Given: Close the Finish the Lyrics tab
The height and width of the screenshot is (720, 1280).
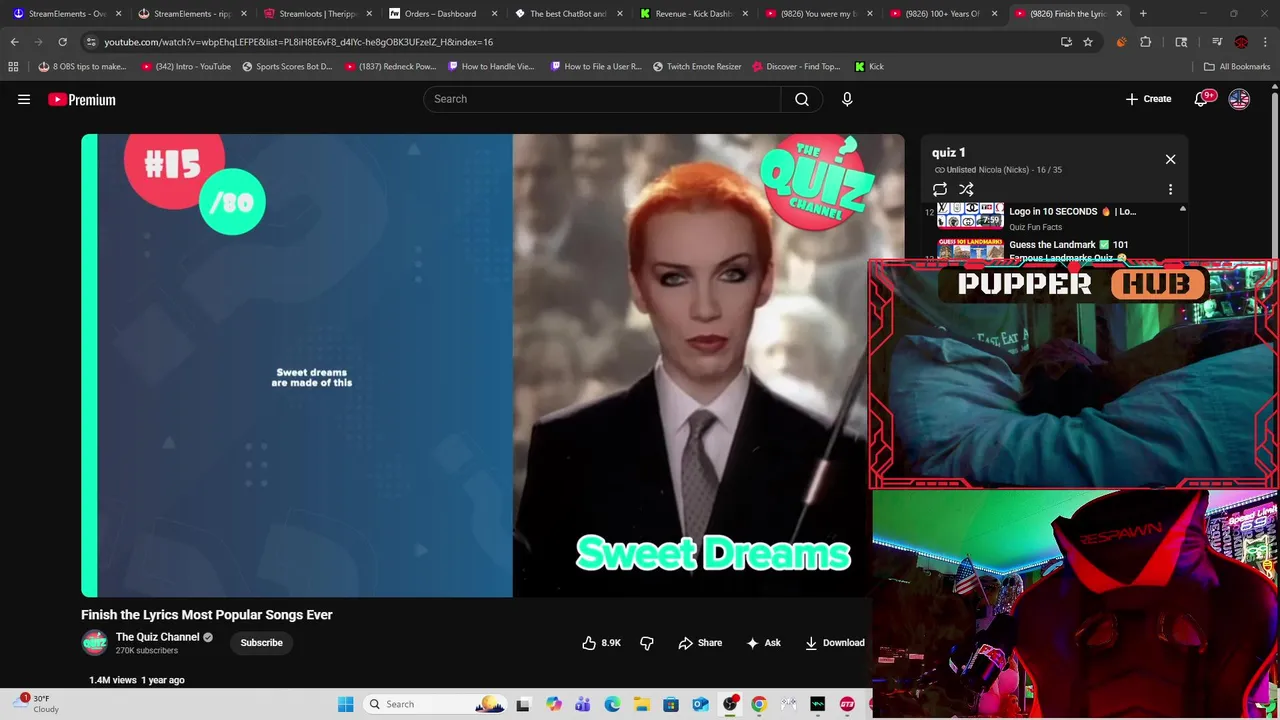Looking at the screenshot, I should click(1119, 14).
